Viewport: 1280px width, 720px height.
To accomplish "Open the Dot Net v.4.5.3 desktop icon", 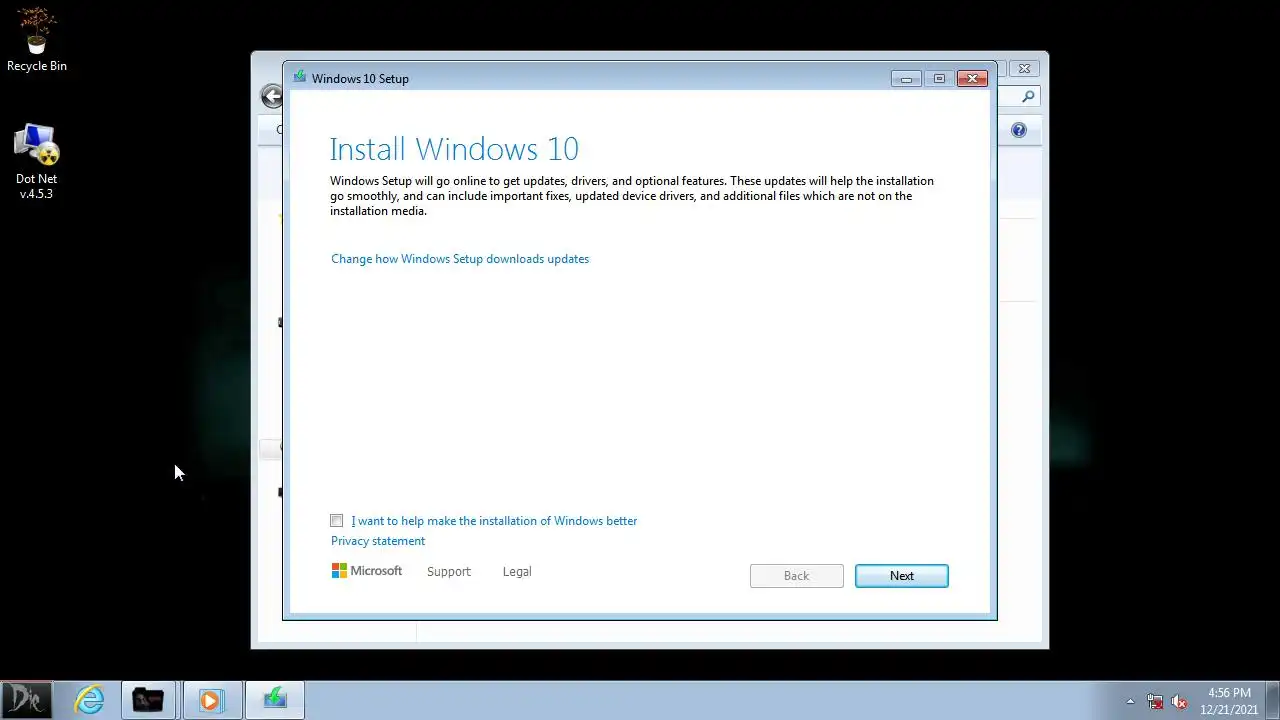I will [37, 161].
